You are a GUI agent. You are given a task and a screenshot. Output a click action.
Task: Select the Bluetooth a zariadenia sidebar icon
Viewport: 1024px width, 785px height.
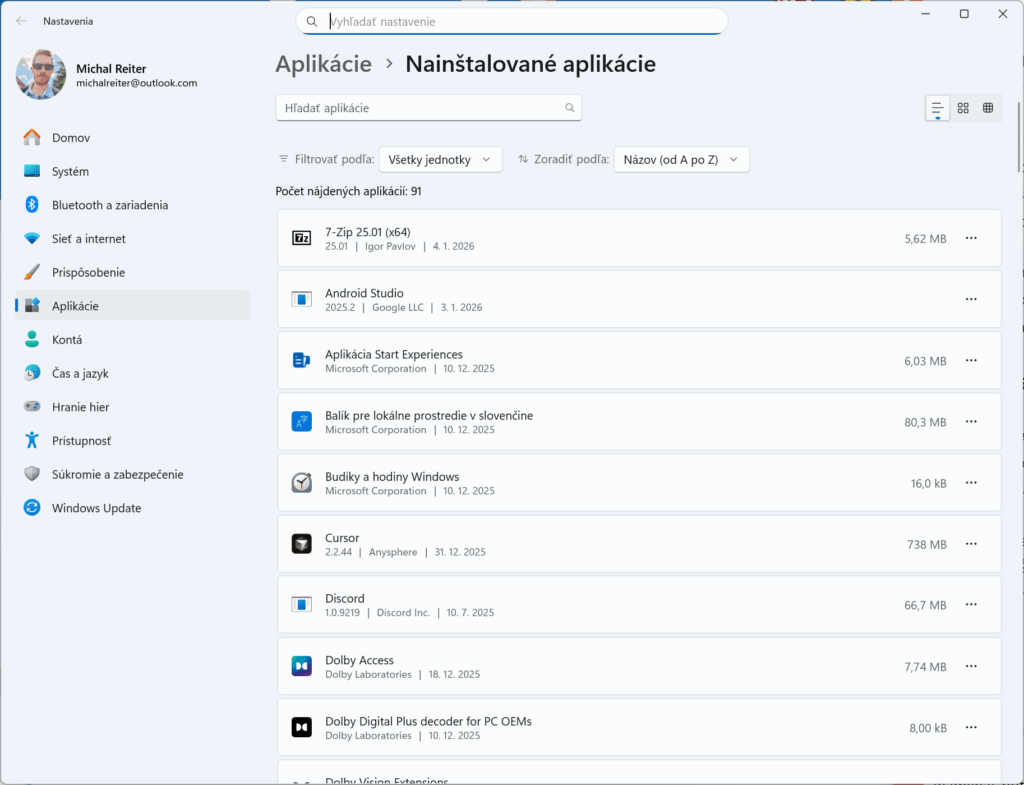(x=31, y=205)
